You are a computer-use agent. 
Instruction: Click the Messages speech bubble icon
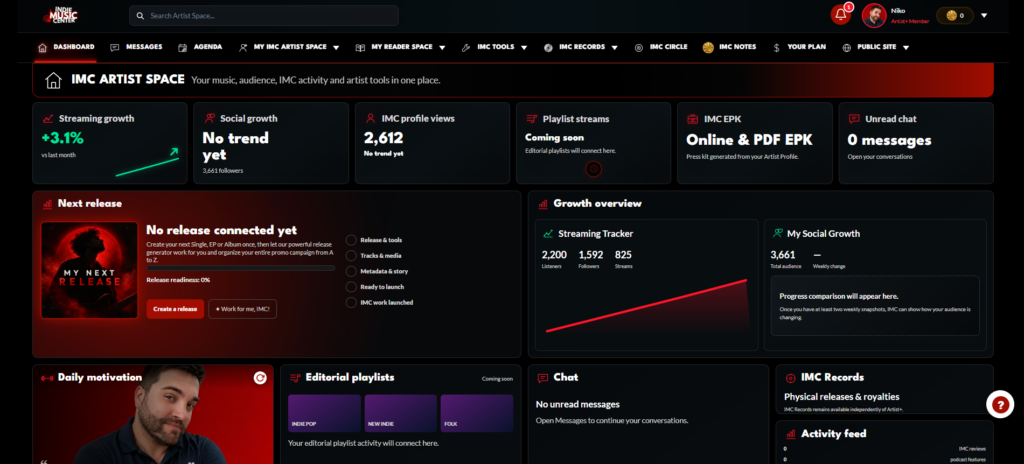[x=115, y=47]
